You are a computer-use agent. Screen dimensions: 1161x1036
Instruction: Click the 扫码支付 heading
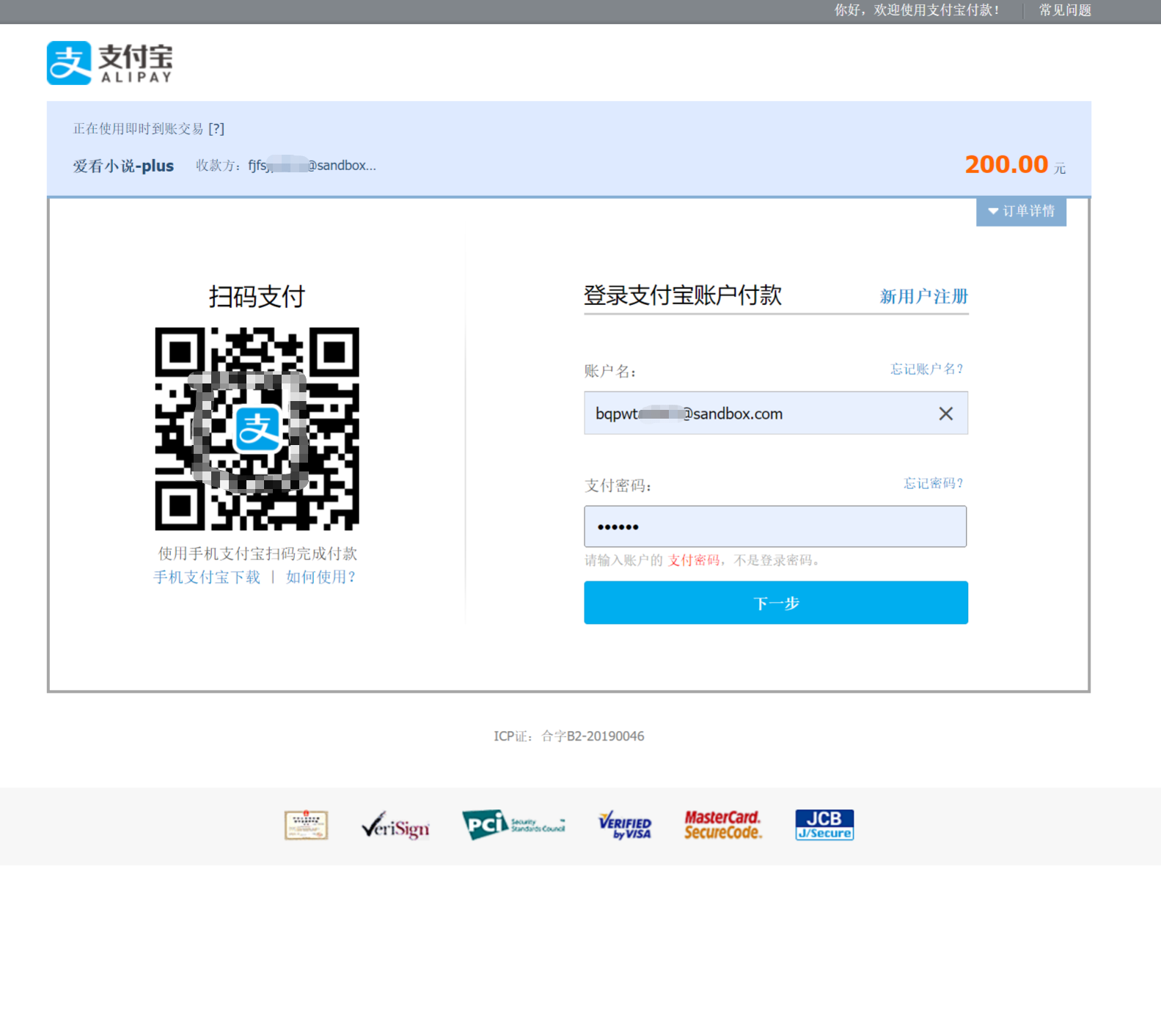coord(257,296)
